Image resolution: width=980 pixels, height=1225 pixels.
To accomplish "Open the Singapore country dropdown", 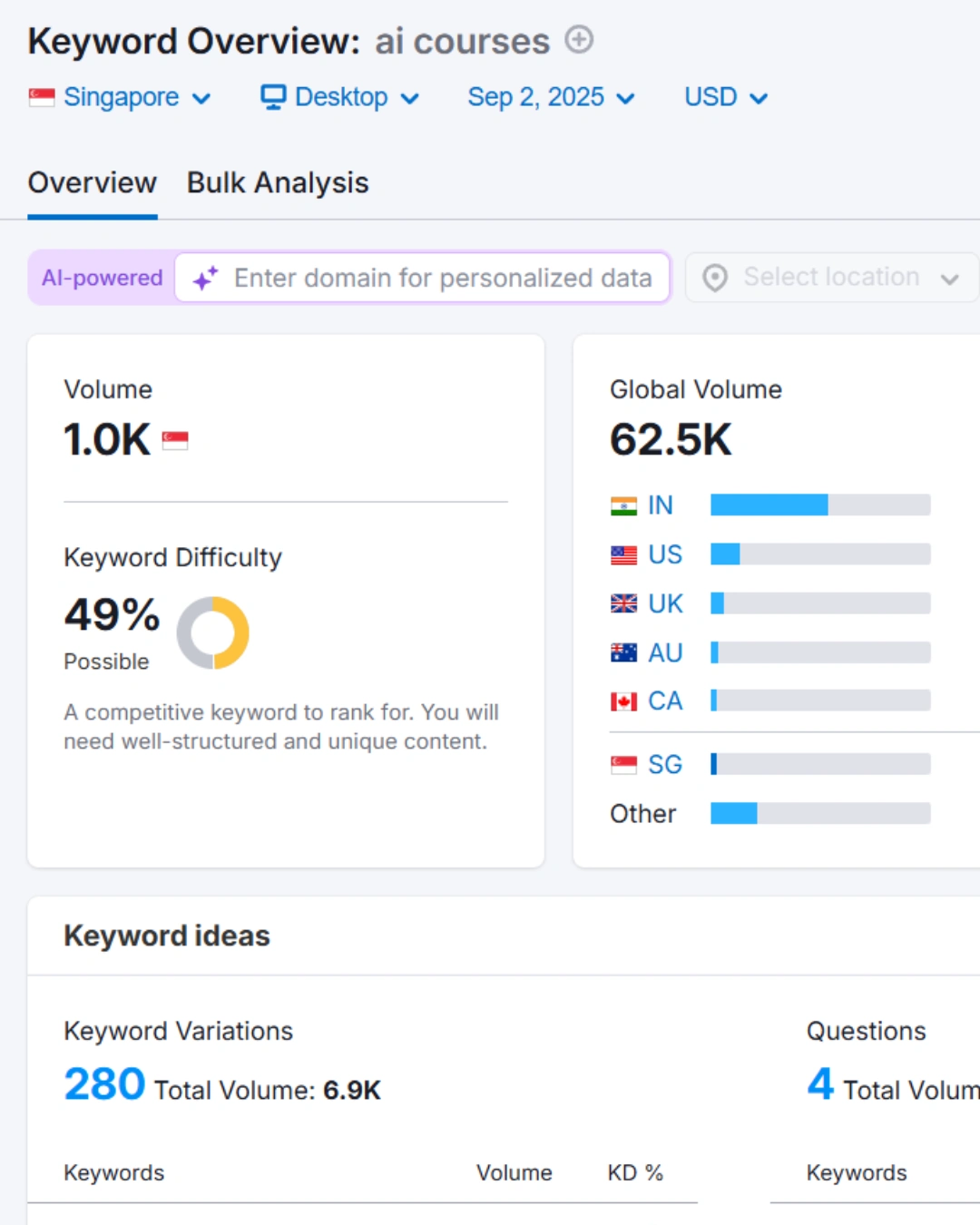I will 121,97.
